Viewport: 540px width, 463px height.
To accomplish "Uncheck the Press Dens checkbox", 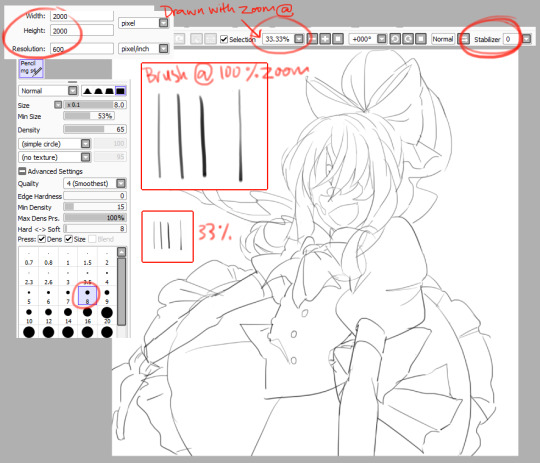I will coord(42,239).
